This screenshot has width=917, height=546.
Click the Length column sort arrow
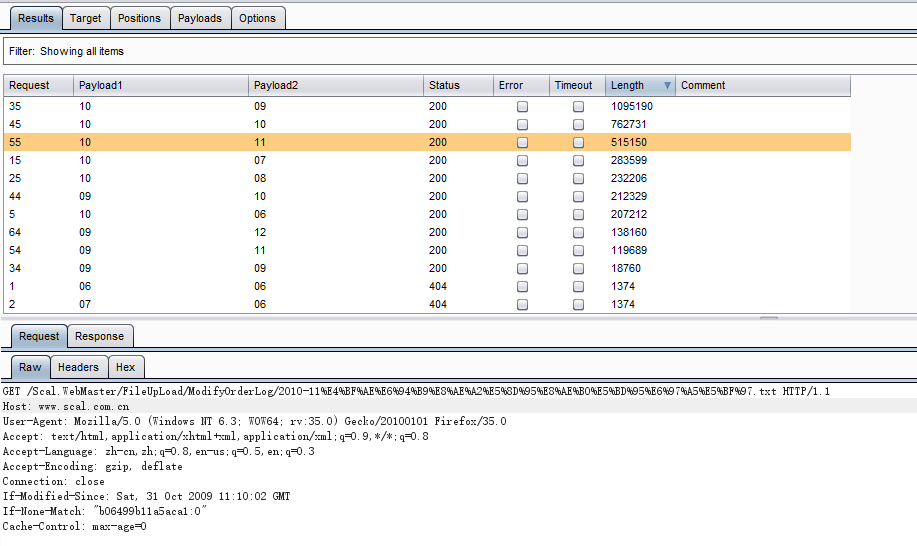click(x=667, y=85)
